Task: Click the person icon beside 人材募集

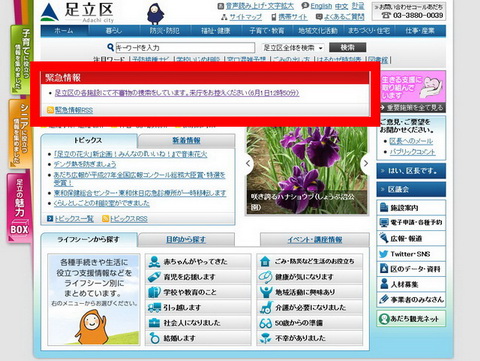Action: (x=384, y=284)
